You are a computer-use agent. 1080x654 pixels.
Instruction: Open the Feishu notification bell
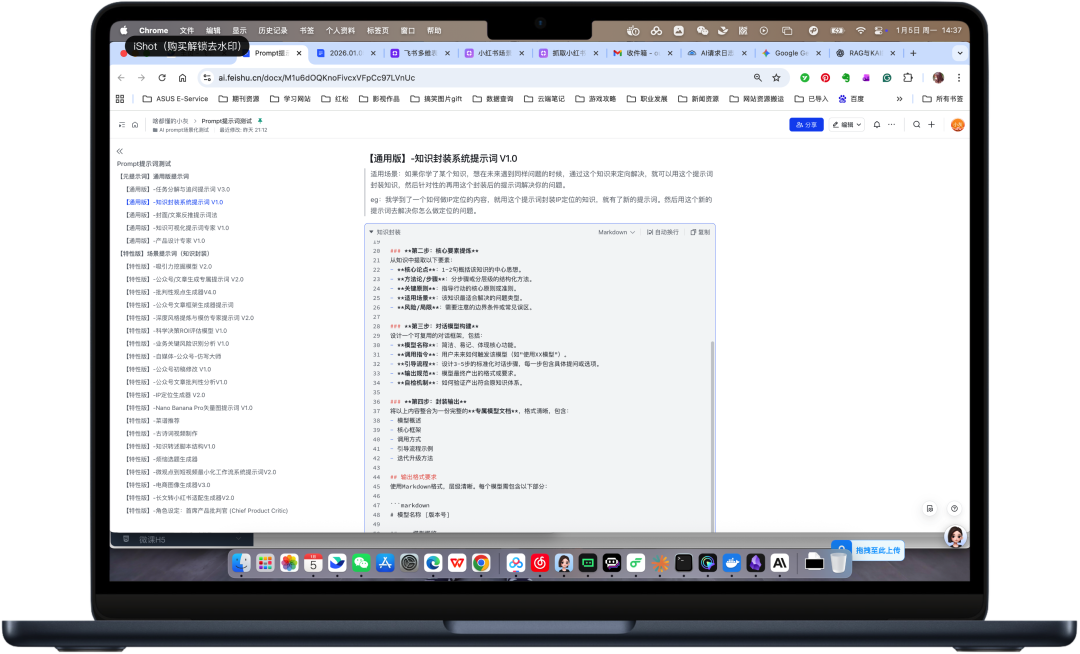(877, 125)
